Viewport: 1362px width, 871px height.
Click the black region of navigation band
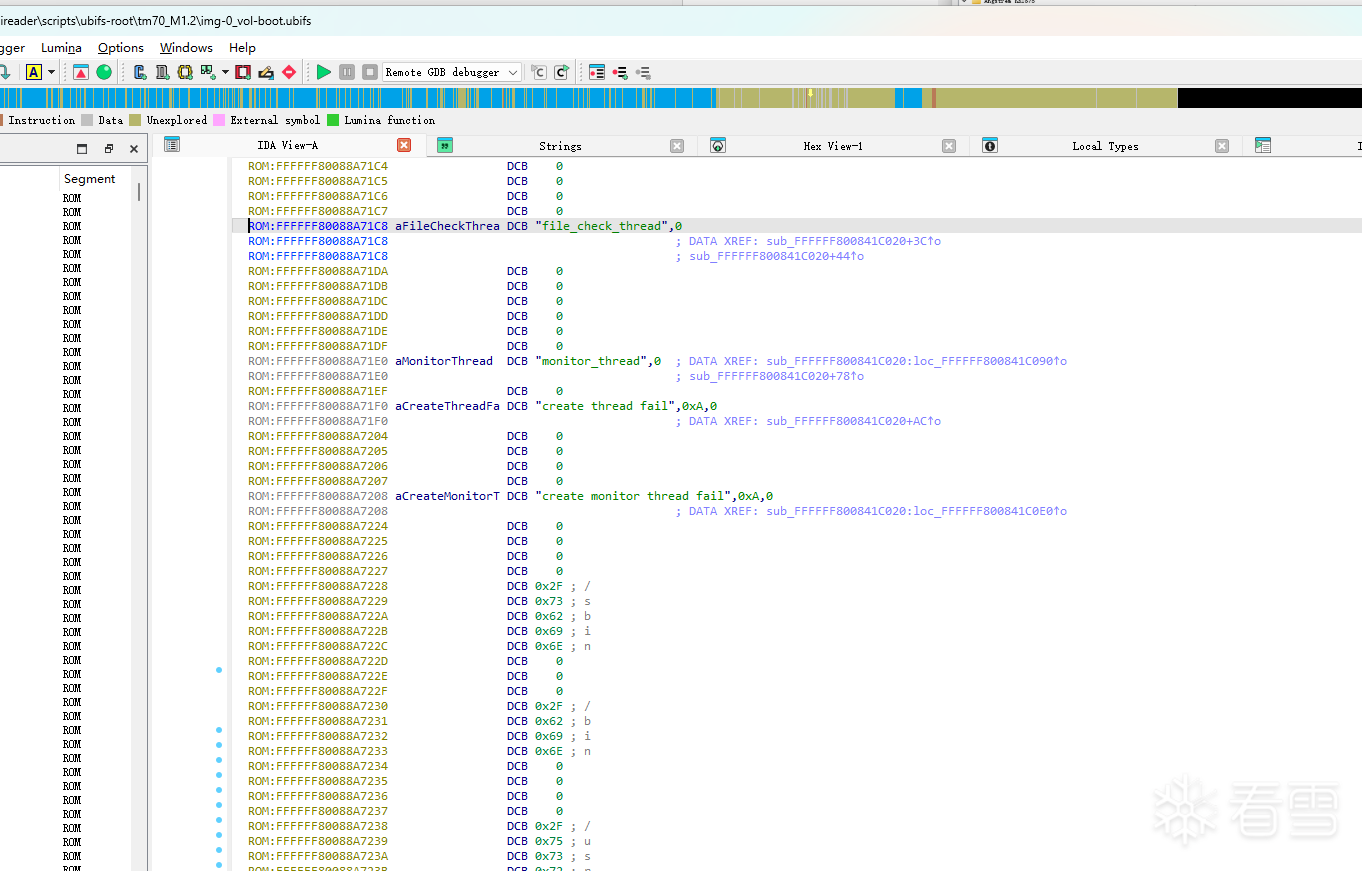coord(1268,98)
